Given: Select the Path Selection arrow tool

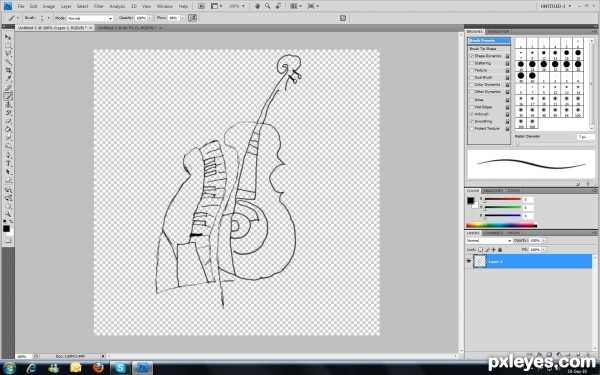Looking at the screenshot, I should [8, 172].
